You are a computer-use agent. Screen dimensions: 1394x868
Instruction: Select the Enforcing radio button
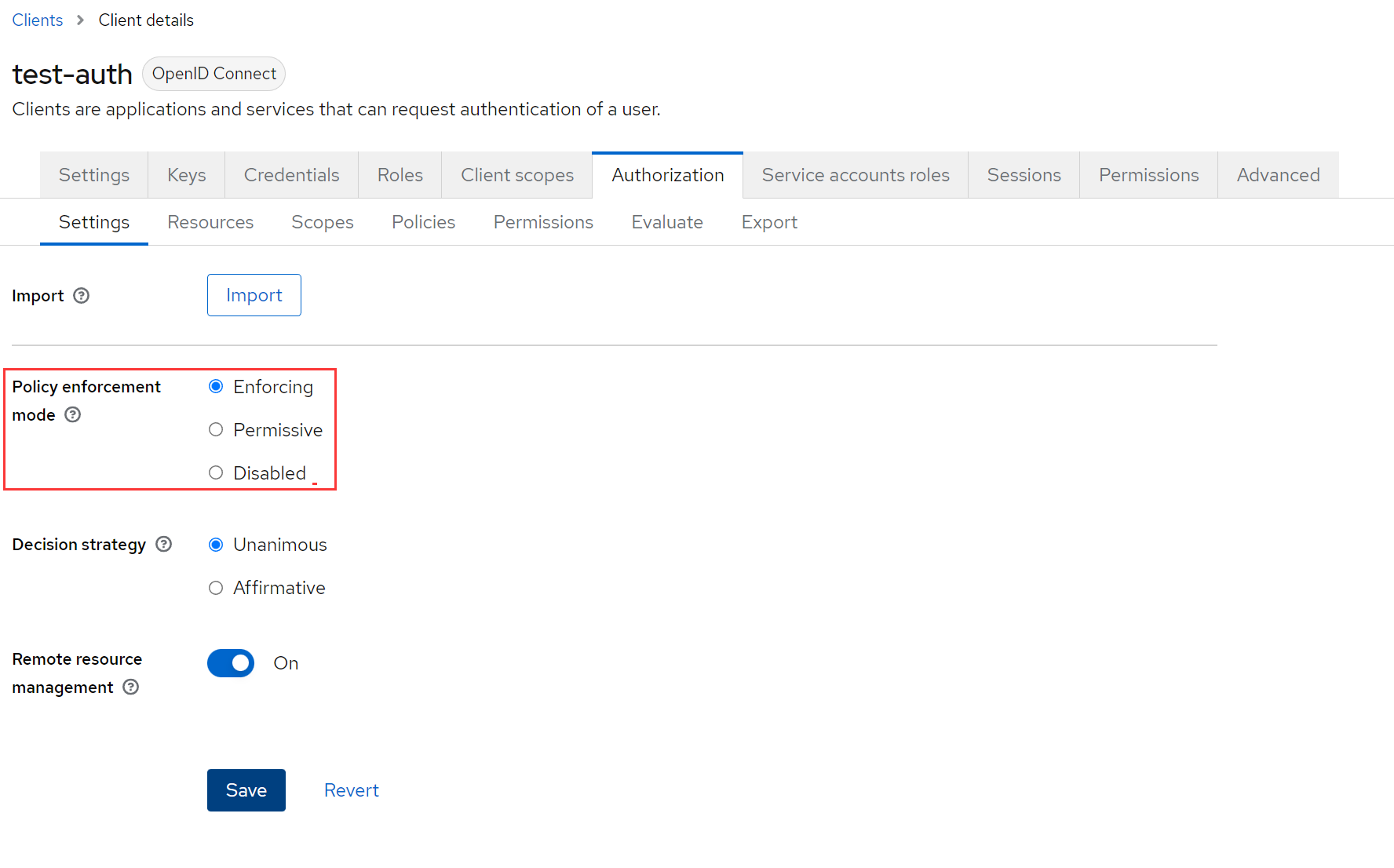(216, 386)
